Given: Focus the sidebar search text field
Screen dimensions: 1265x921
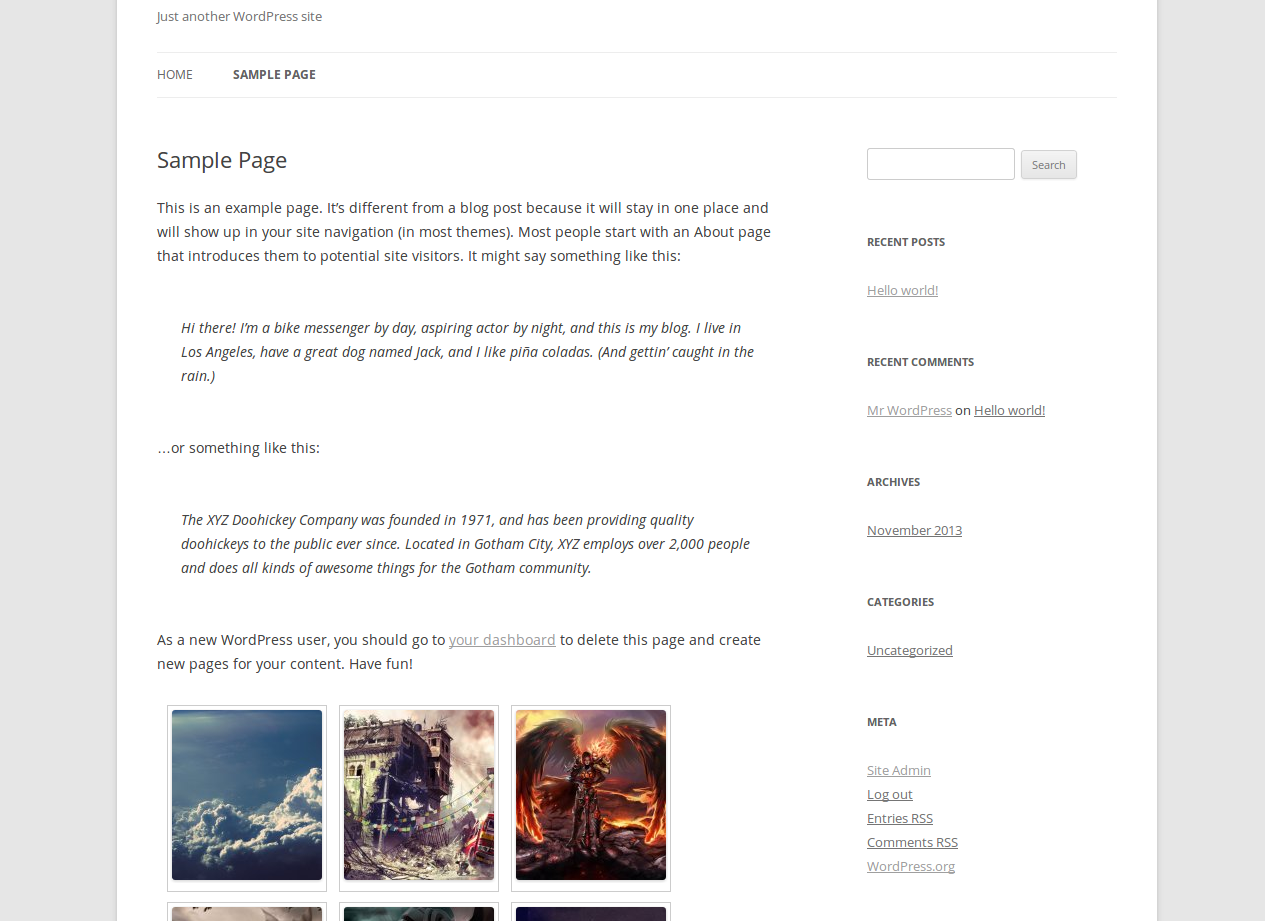Looking at the screenshot, I should coord(940,164).
